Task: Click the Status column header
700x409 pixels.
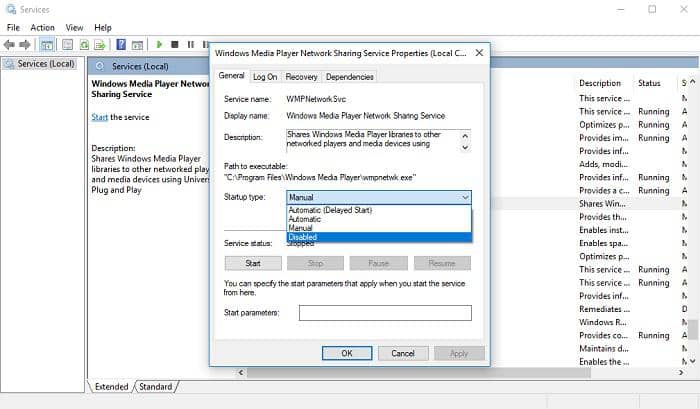Action: tap(650, 83)
